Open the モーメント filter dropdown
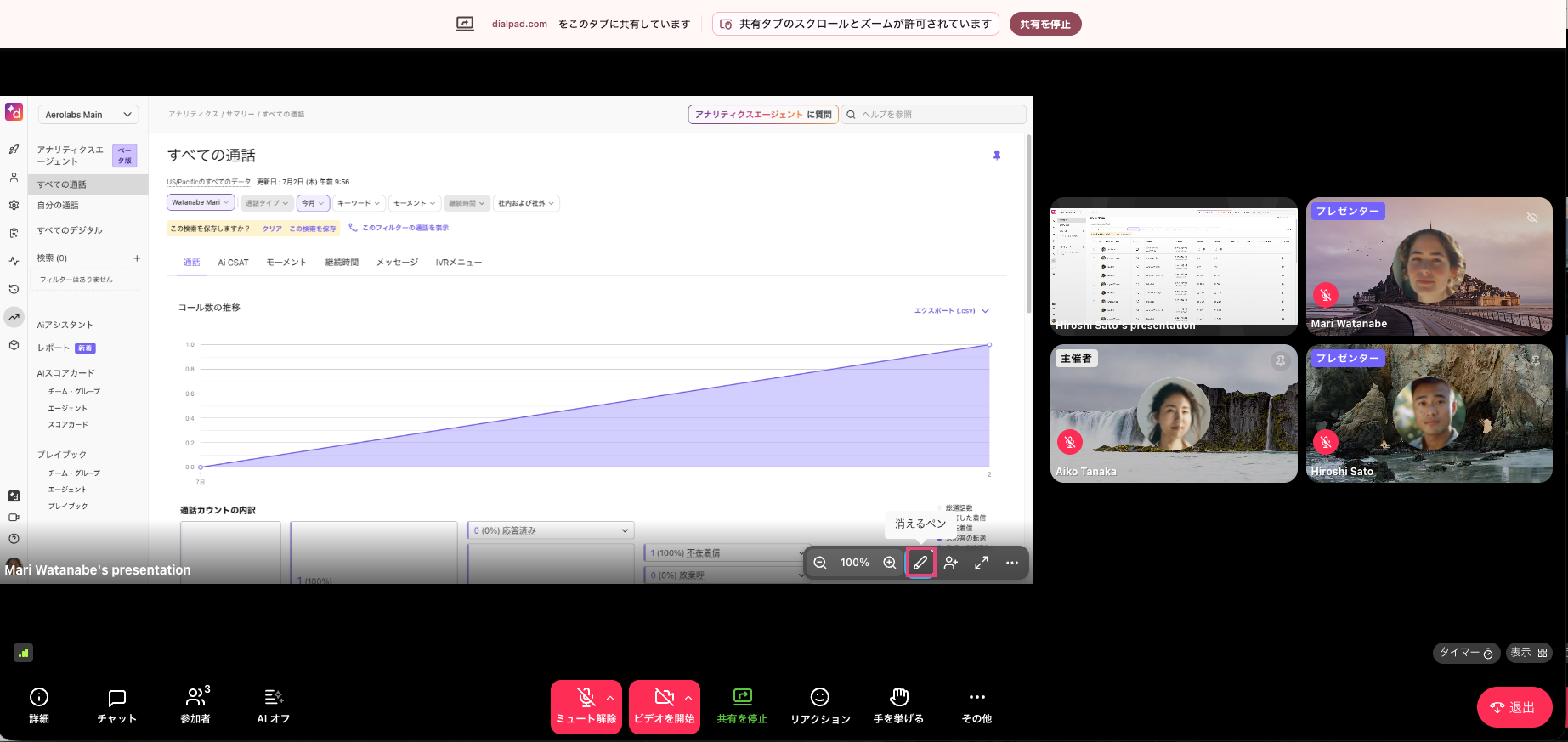The image size is (1568, 742). (x=415, y=203)
